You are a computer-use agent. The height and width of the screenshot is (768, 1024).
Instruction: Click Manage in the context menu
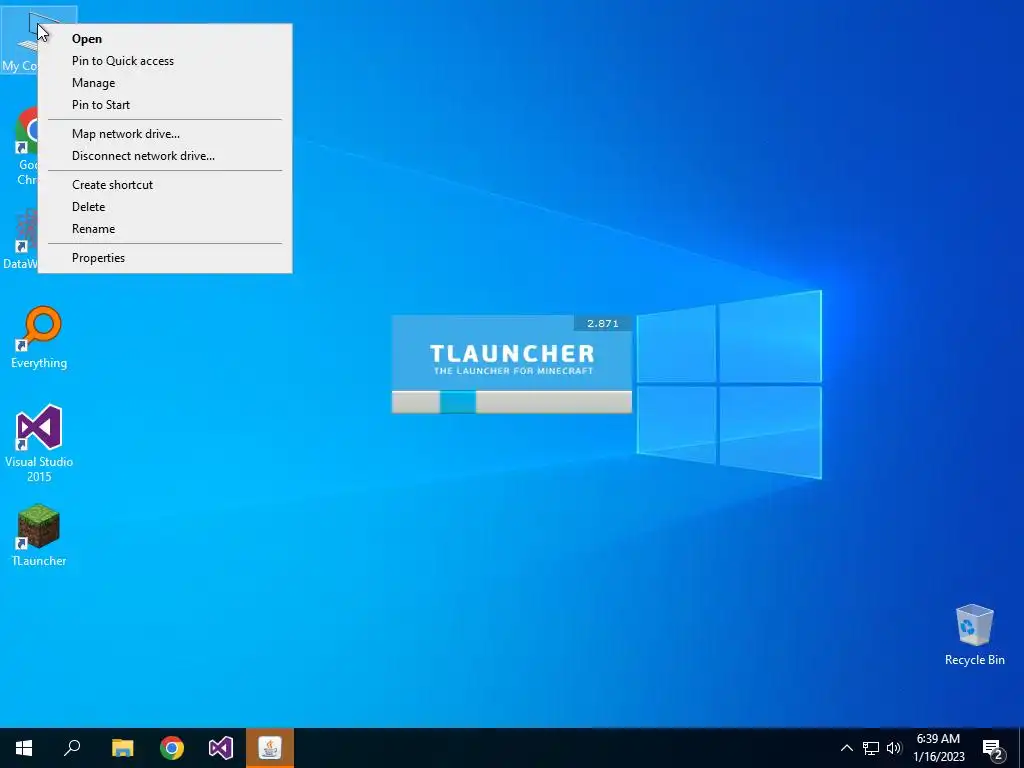[x=165, y=83]
